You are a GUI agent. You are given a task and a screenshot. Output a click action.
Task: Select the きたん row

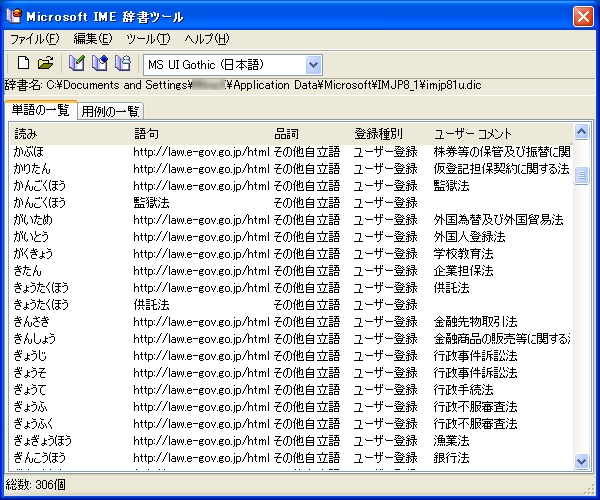point(292,271)
